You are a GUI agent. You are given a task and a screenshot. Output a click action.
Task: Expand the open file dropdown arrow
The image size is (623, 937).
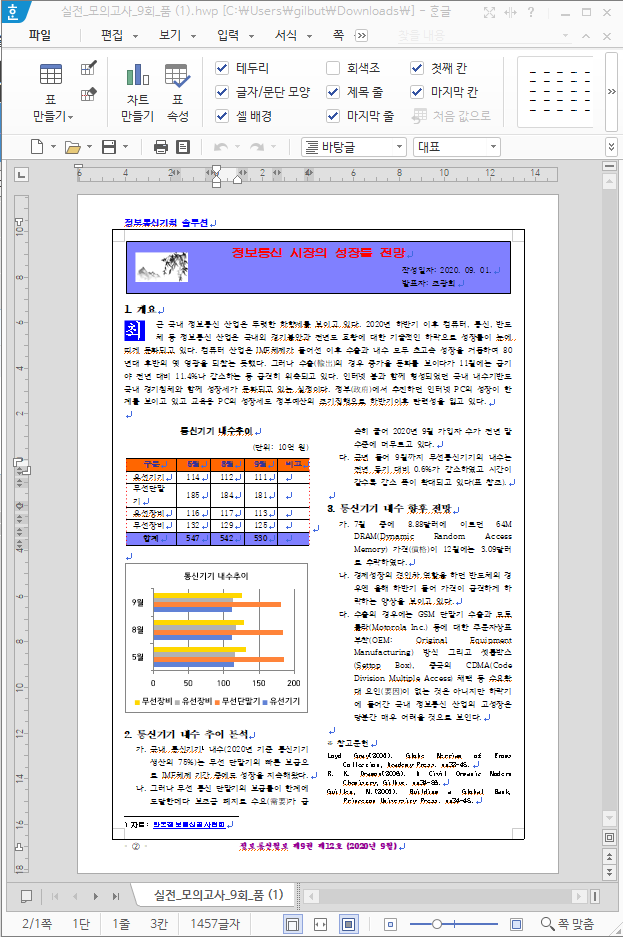90,147
